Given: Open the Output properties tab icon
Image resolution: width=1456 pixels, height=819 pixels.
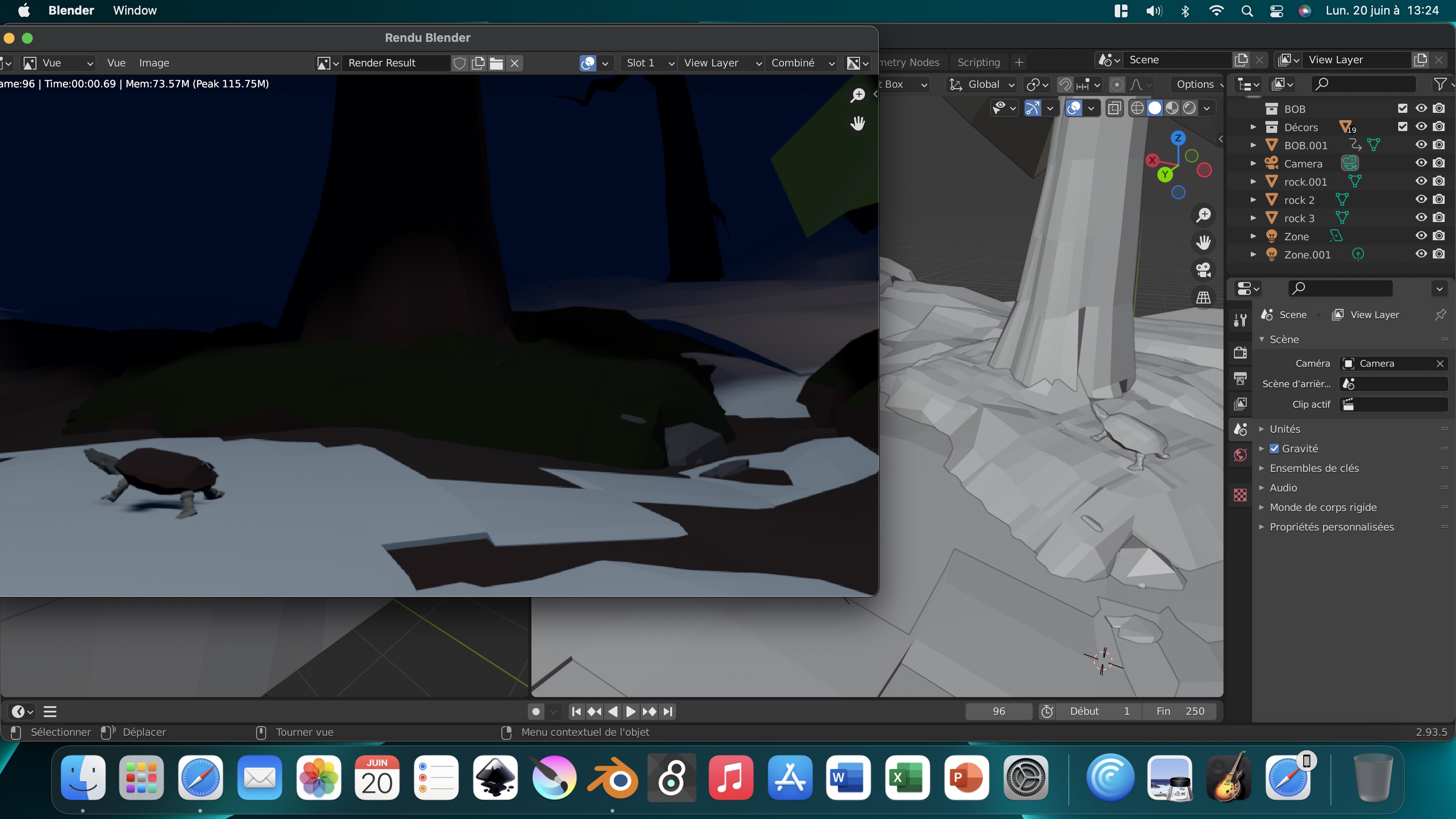Looking at the screenshot, I should (1241, 378).
